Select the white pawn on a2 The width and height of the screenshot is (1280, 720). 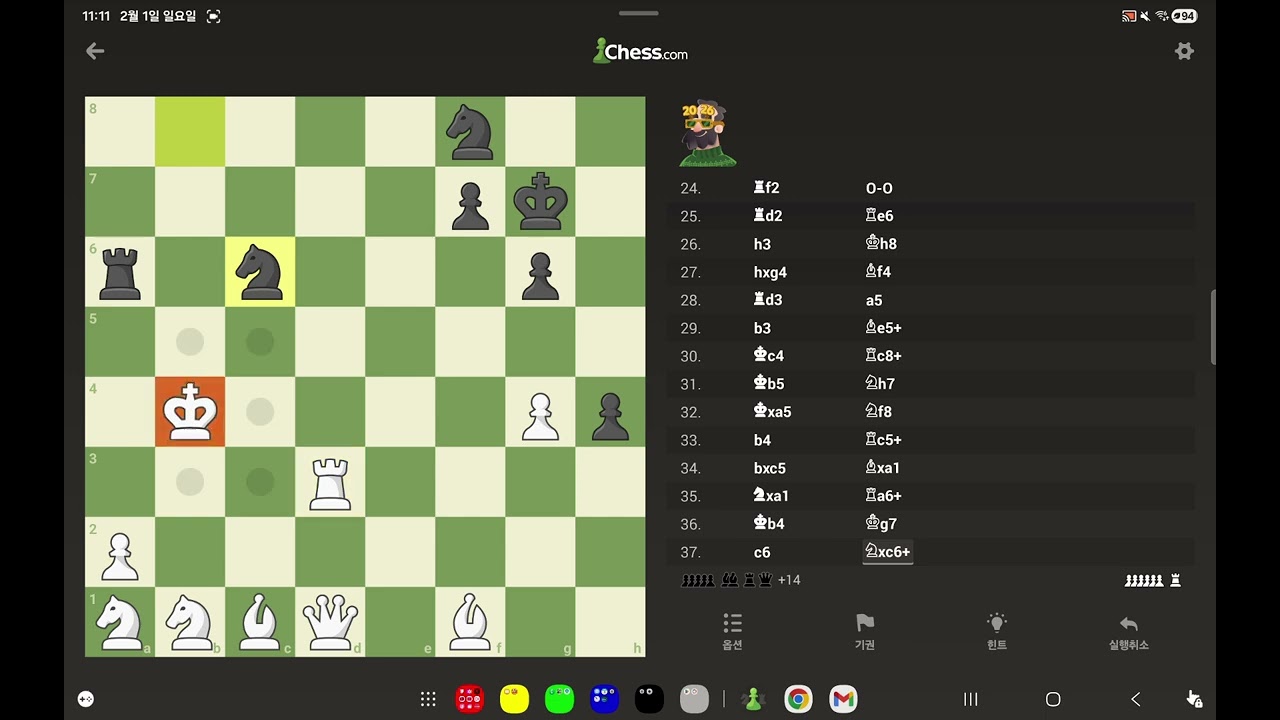tap(120, 551)
